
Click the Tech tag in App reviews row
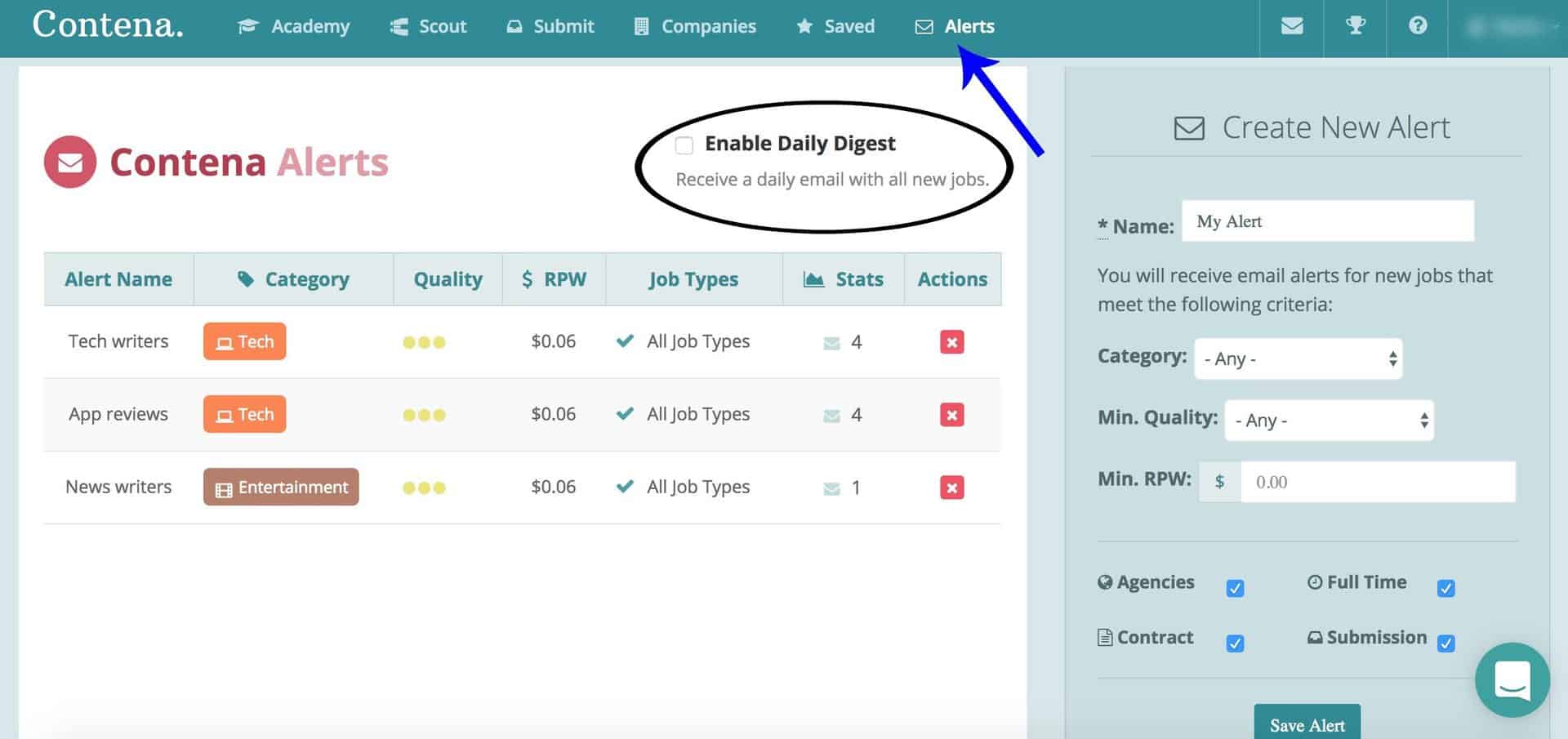[244, 414]
